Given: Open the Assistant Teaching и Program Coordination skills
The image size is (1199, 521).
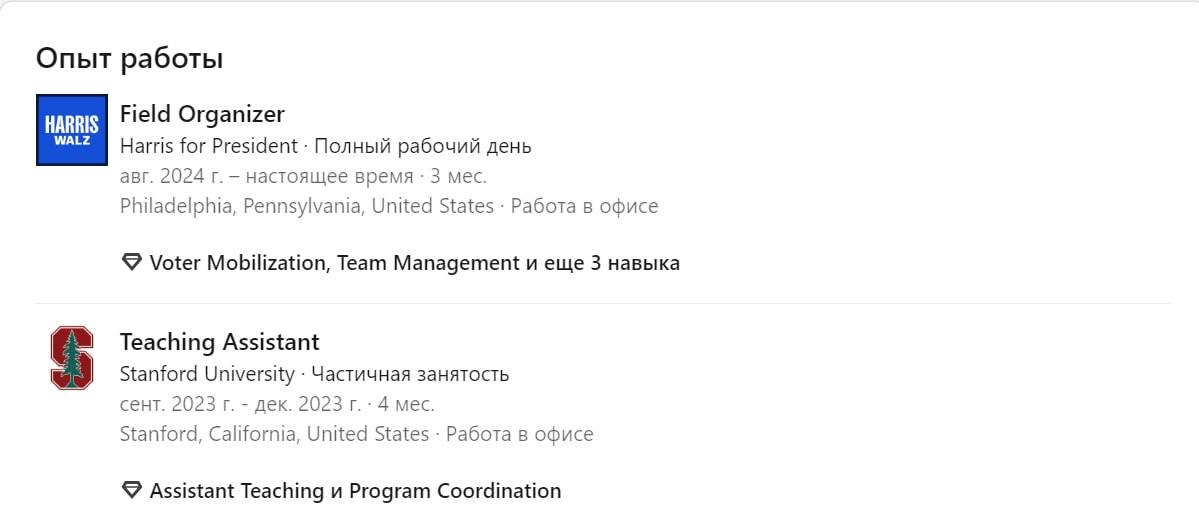Looking at the screenshot, I should [x=356, y=490].
